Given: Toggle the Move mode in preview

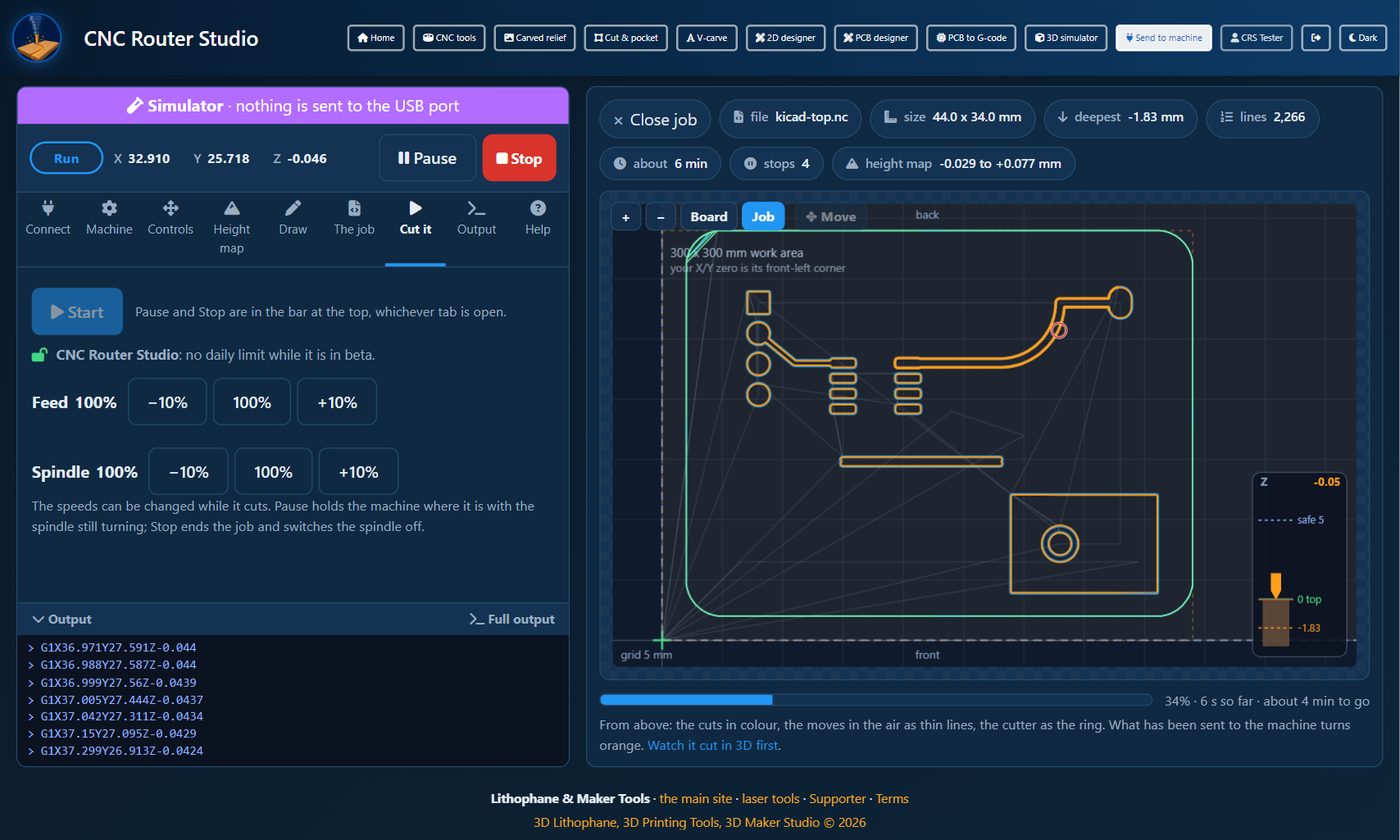Looking at the screenshot, I should (831, 217).
